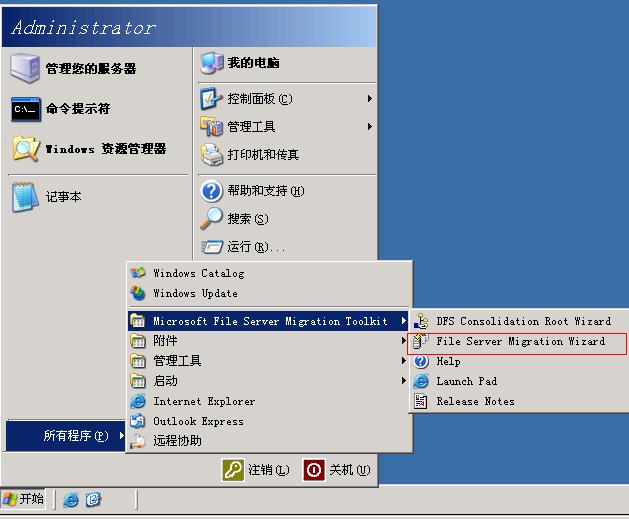Select DFS Consolidation Root Wizard entry
The image size is (629, 519).
pyautogui.click(x=519, y=321)
